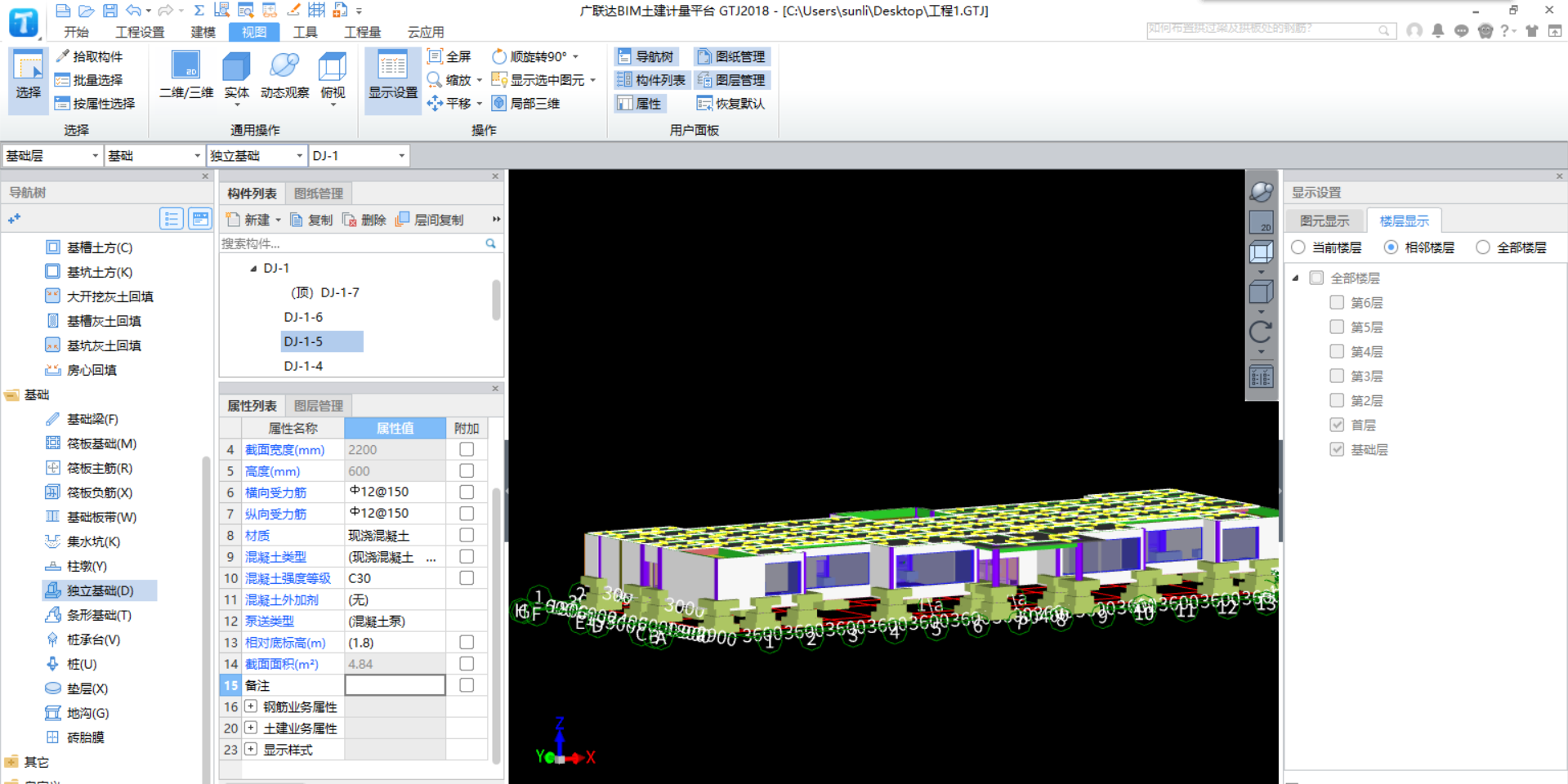Click the 俯视 top view icon
The height and width of the screenshot is (784, 1568).
tap(333, 76)
